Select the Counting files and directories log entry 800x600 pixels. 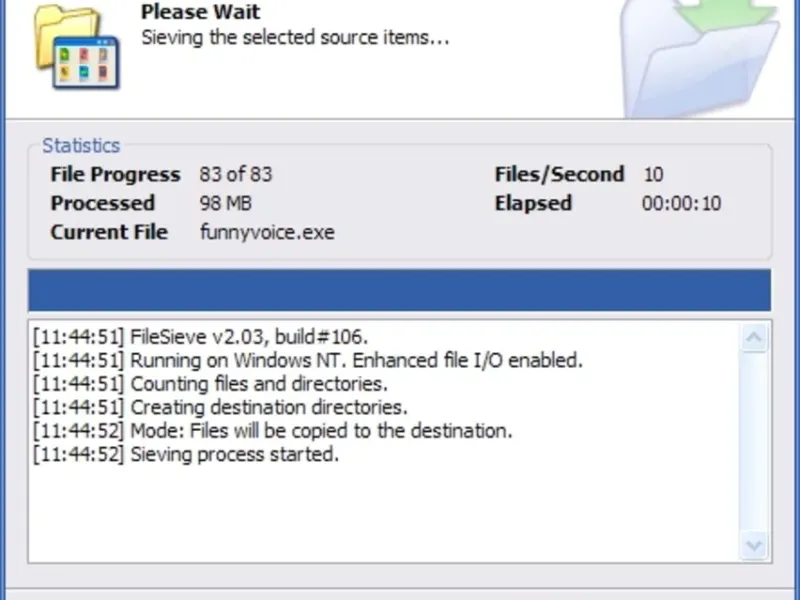[209, 384]
